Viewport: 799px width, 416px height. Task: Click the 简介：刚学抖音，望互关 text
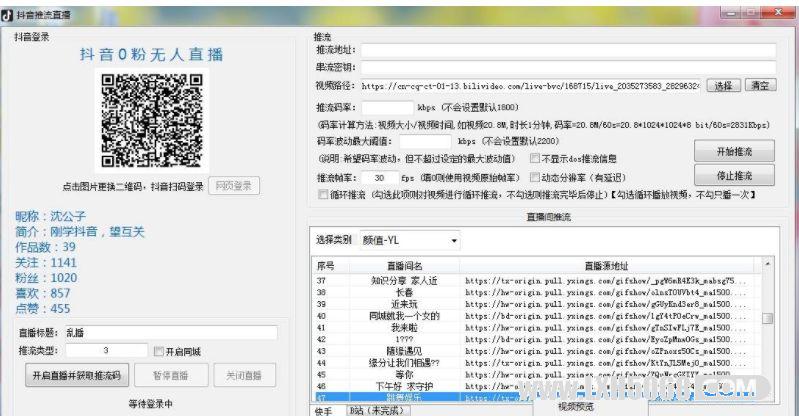coord(80,232)
